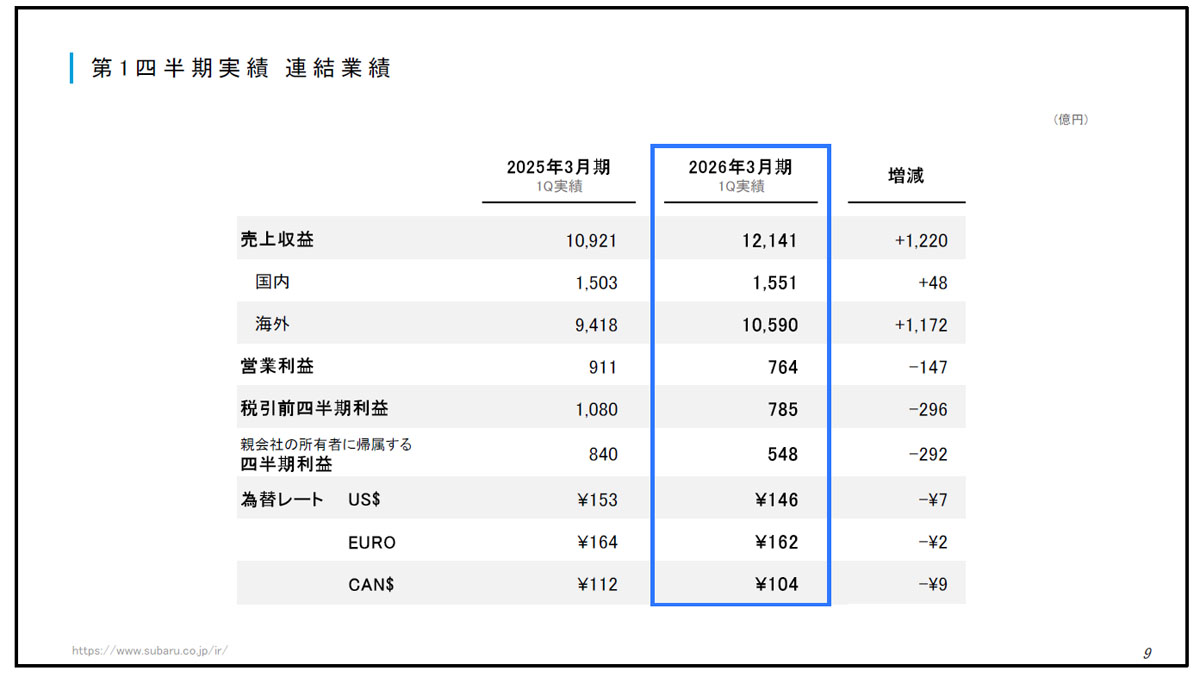The width and height of the screenshot is (1200, 677).
Task: Click the 為替レート label
Action: click(282, 499)
